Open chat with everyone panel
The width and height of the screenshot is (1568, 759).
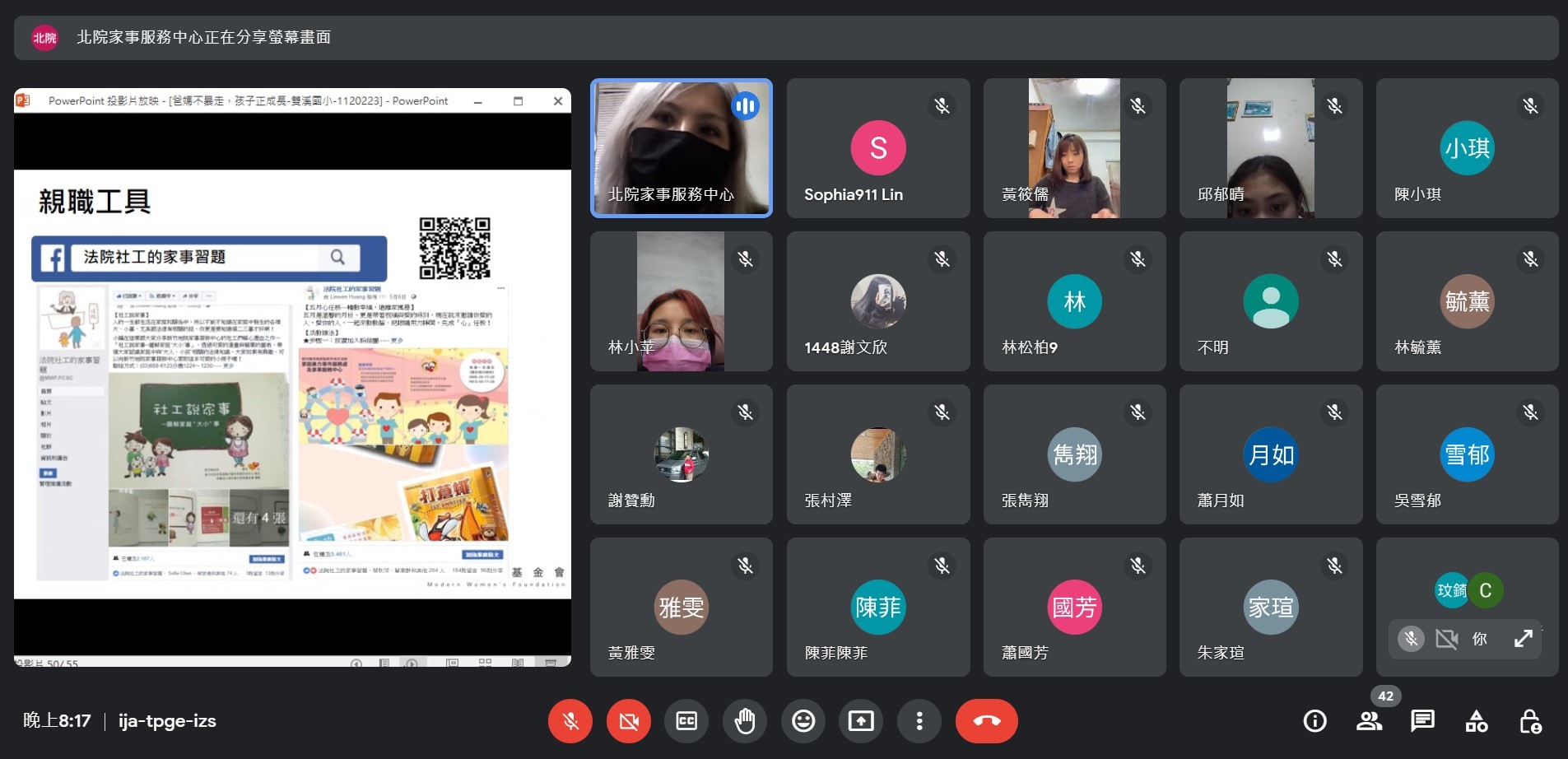click(1422, 721)
